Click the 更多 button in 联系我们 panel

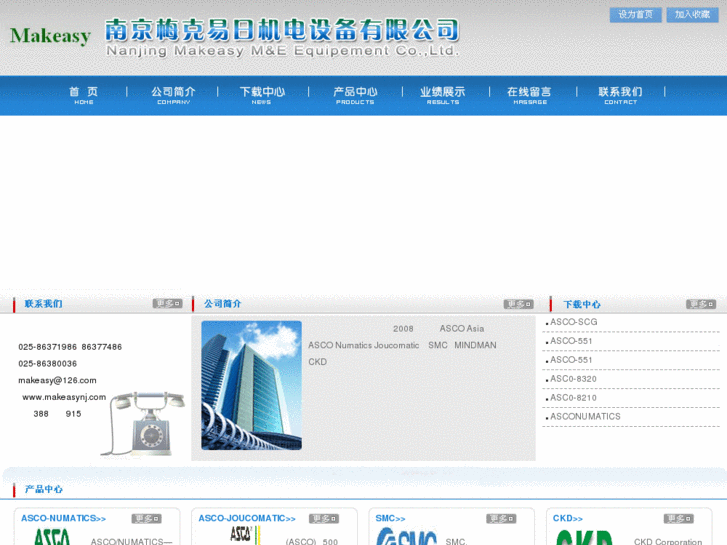point(167,304)
